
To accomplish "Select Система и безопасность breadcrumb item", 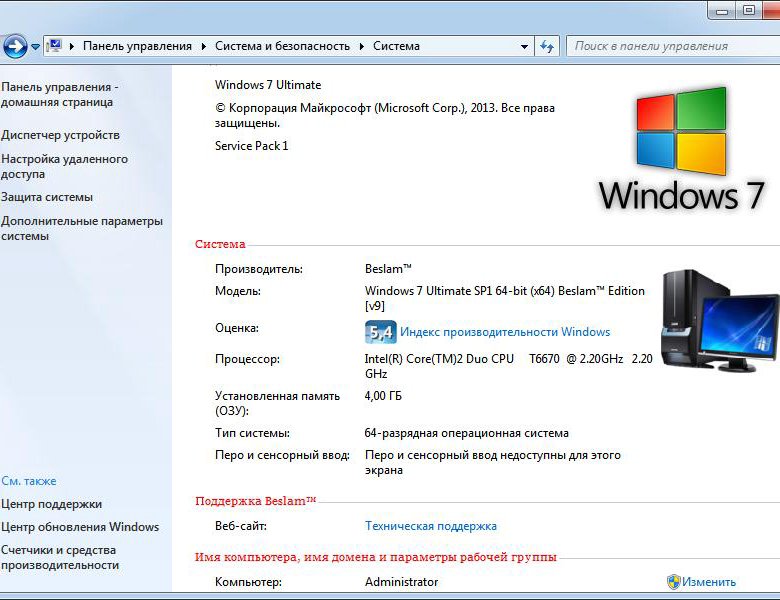I will coord(282,46).
